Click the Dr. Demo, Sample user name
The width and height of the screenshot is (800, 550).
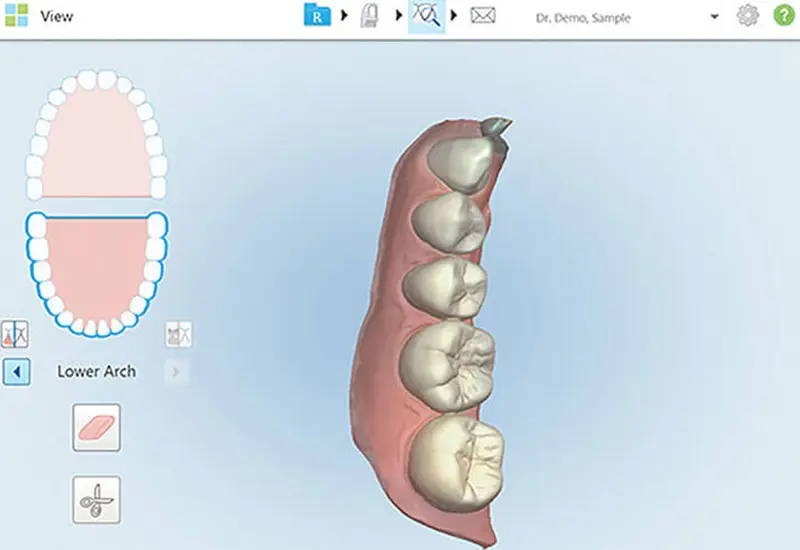pos(583,18)
